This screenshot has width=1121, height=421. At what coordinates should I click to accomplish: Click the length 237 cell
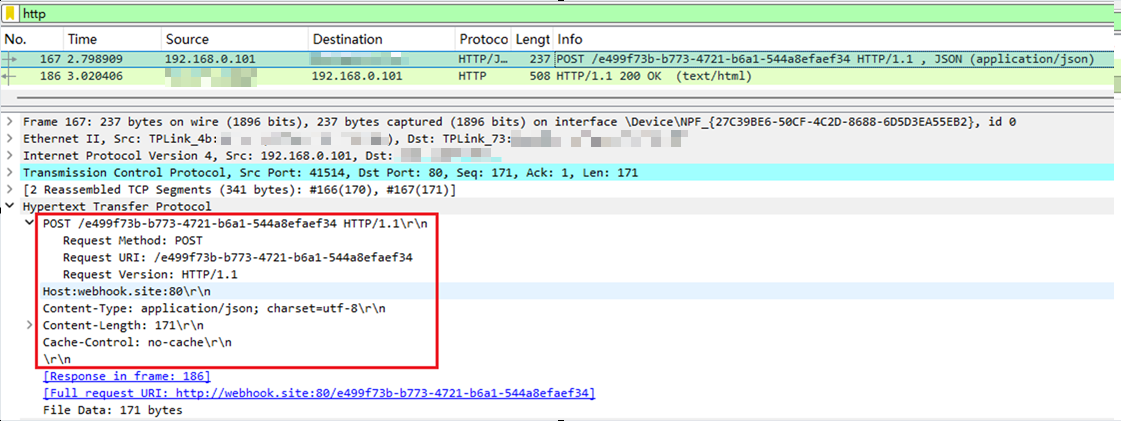coord(538,59)
